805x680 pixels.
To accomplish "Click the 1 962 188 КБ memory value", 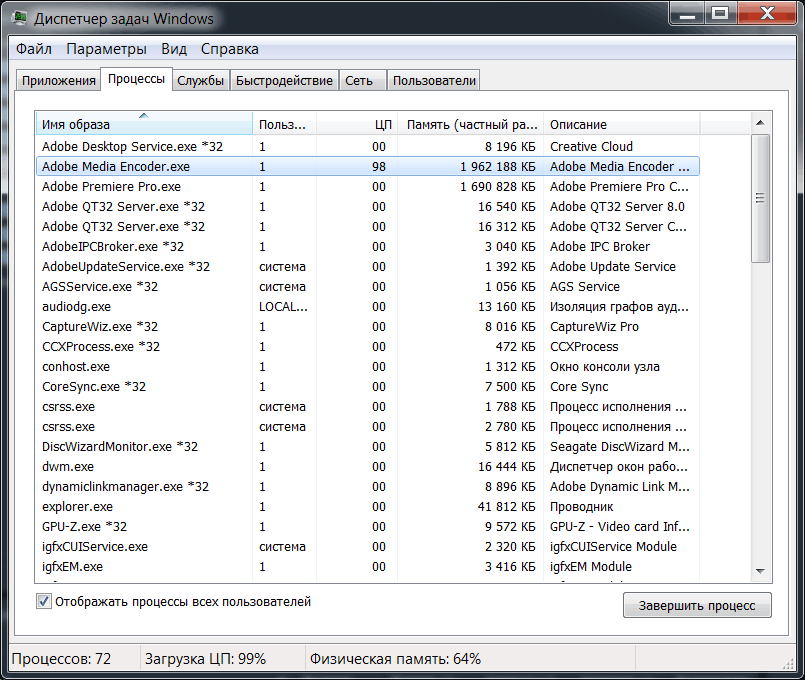I will pos(497,166).
